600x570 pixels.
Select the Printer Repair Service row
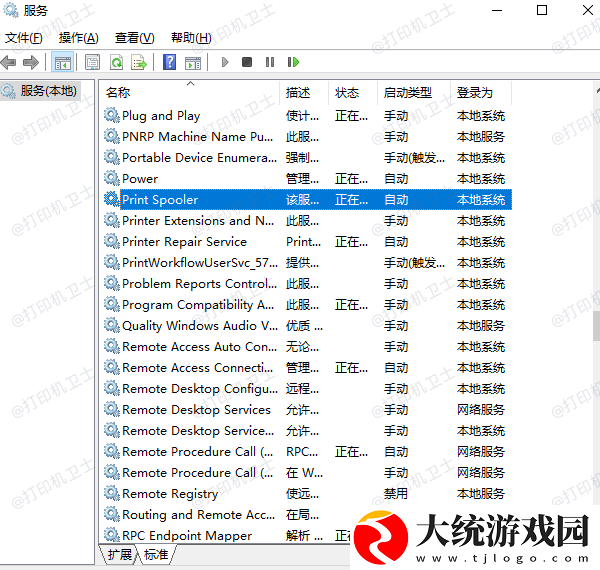coord(307,241)
